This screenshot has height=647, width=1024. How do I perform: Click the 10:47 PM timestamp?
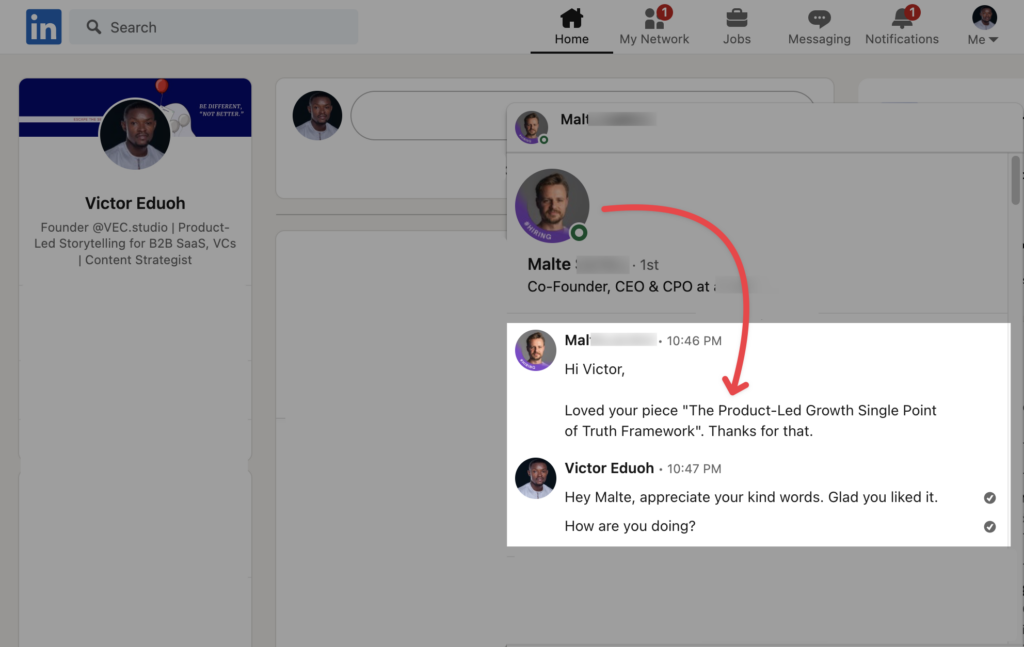(x=694, y=469)
